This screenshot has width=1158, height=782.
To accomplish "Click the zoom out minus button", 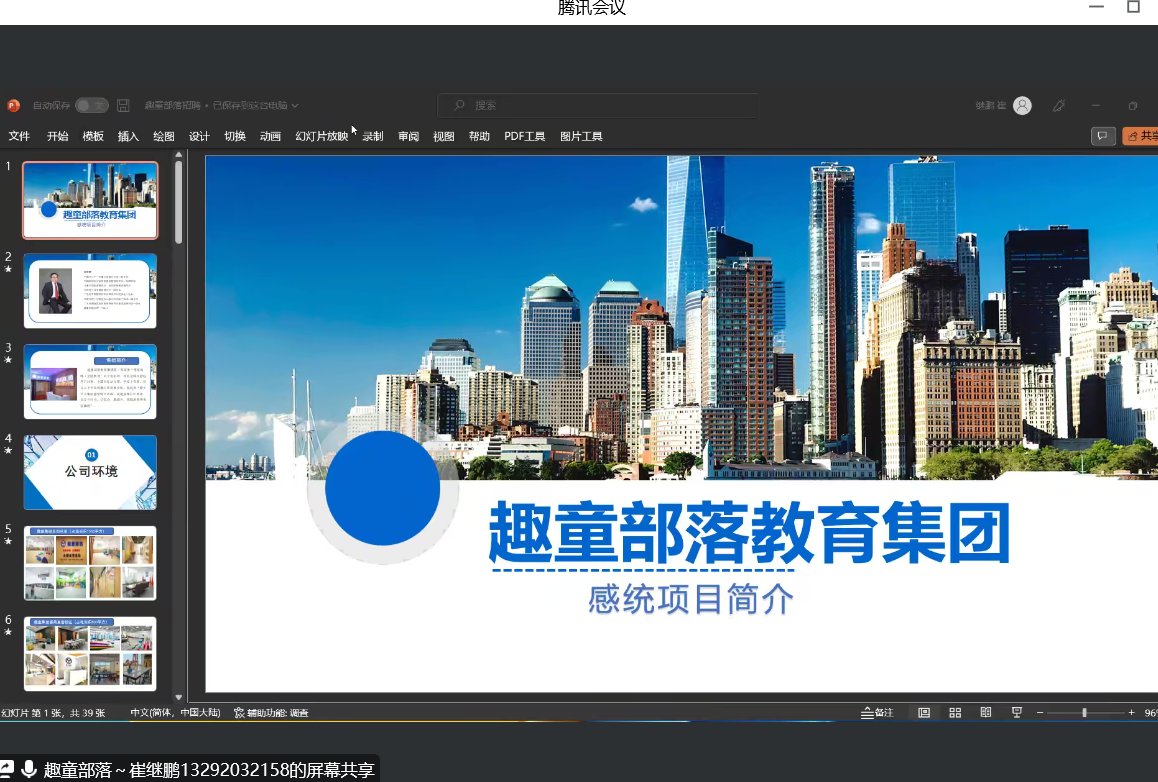I will [x=1040, y=712].
